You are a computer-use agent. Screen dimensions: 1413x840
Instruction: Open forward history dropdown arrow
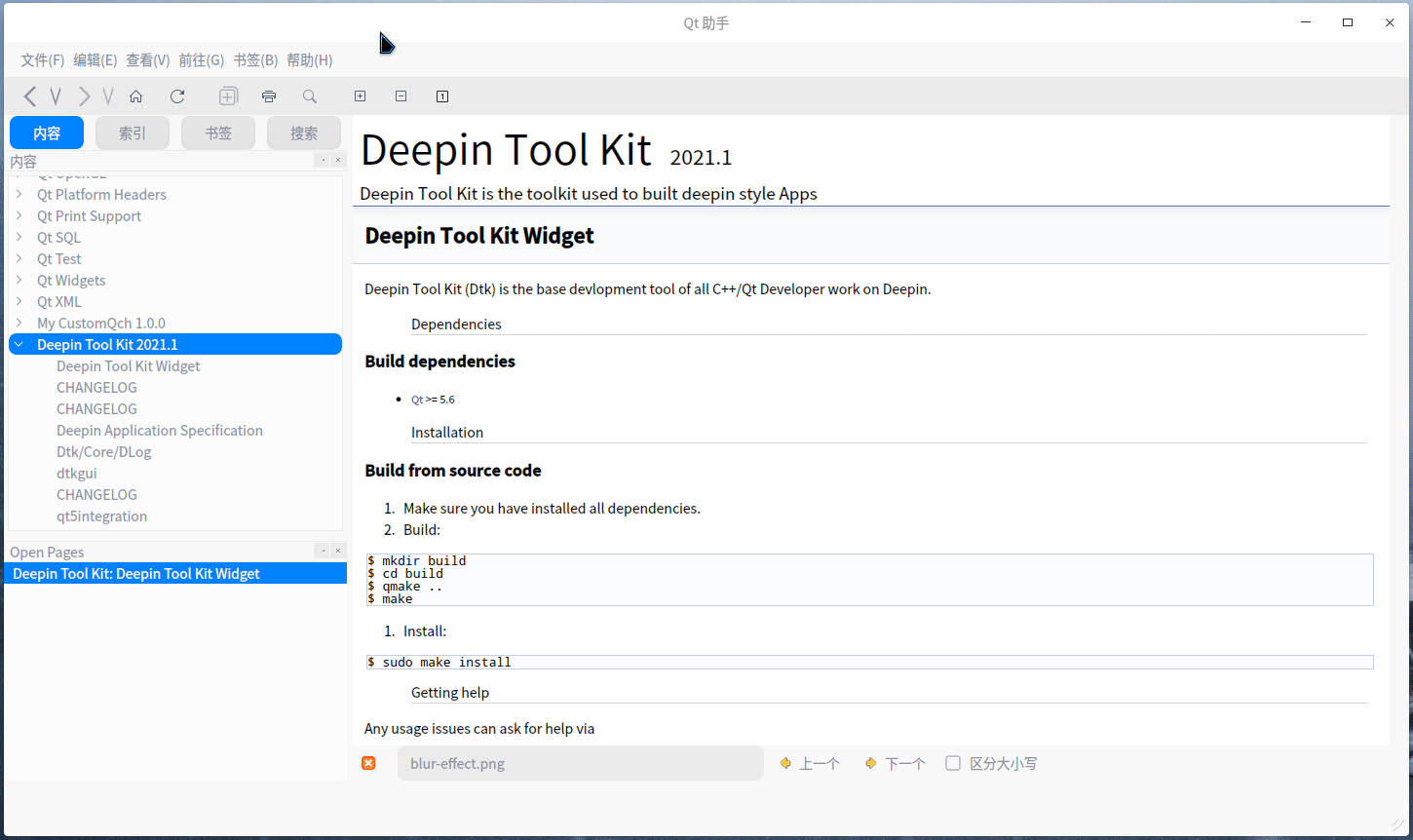pos(108,96)
